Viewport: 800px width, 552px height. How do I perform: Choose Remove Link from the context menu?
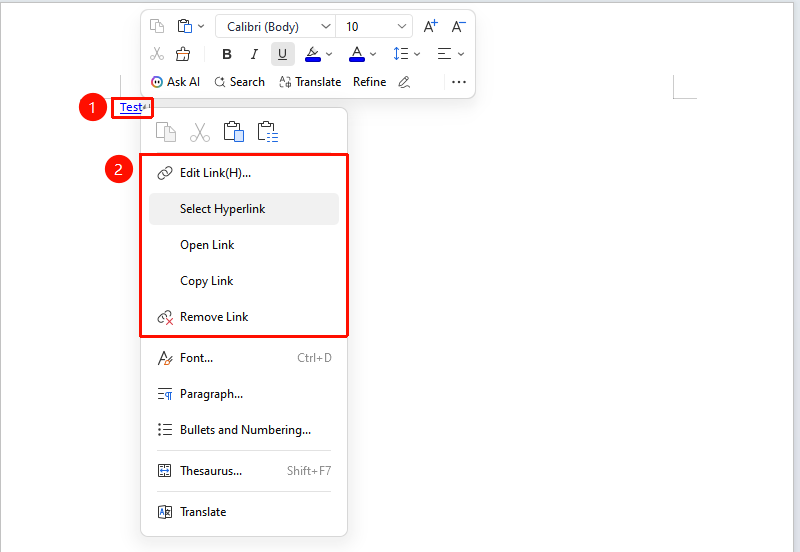pos(244,317)
